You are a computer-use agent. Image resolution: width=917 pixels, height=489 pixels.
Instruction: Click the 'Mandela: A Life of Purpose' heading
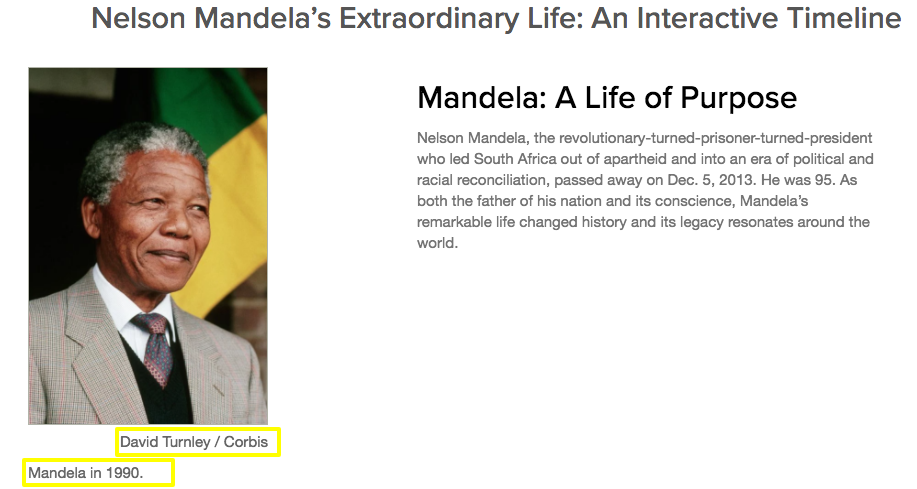606,98
